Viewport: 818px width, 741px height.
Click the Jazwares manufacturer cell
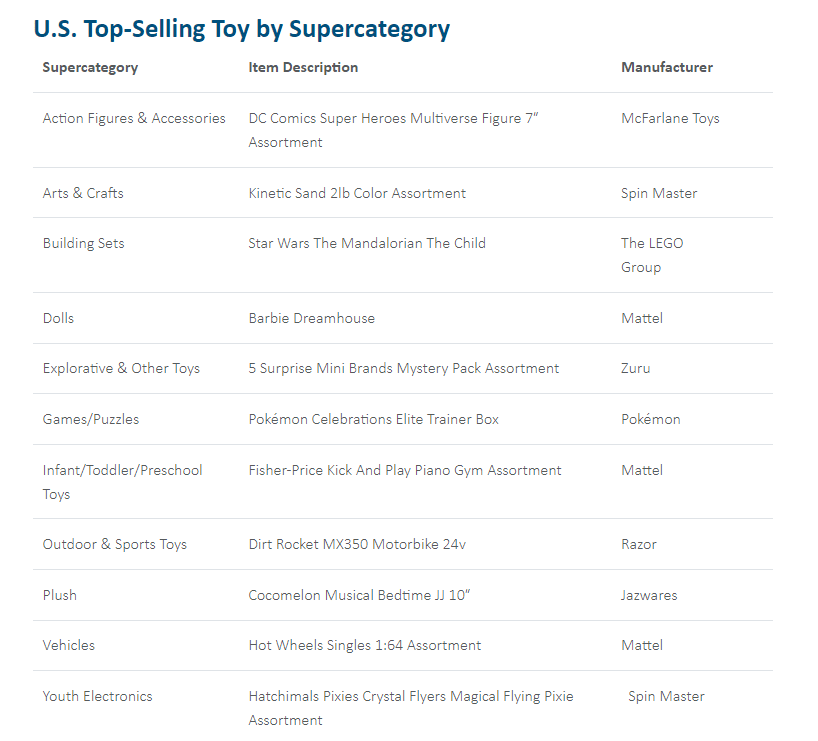click(x=649, y=595)
